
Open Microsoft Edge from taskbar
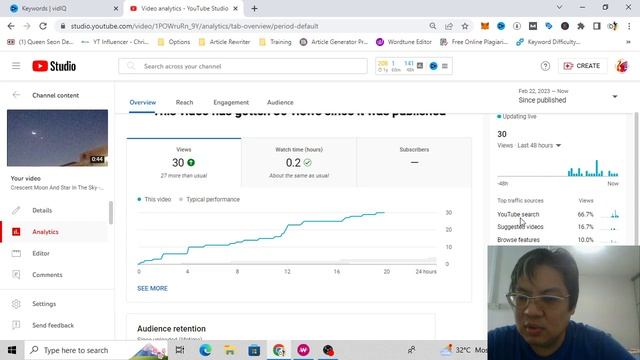click(x=205, y=350)
